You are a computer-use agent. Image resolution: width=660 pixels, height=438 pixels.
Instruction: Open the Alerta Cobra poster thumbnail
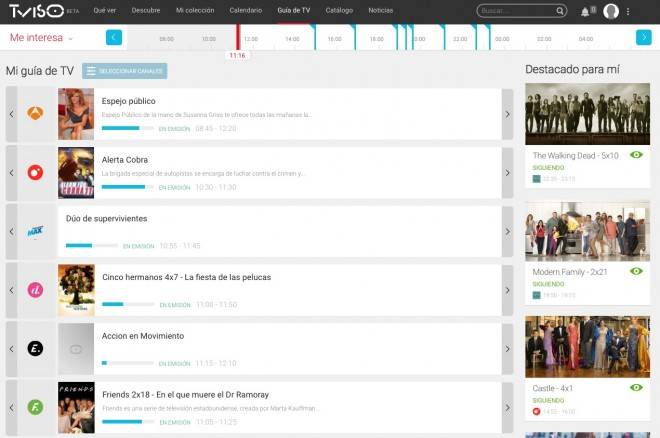[76, 173]
